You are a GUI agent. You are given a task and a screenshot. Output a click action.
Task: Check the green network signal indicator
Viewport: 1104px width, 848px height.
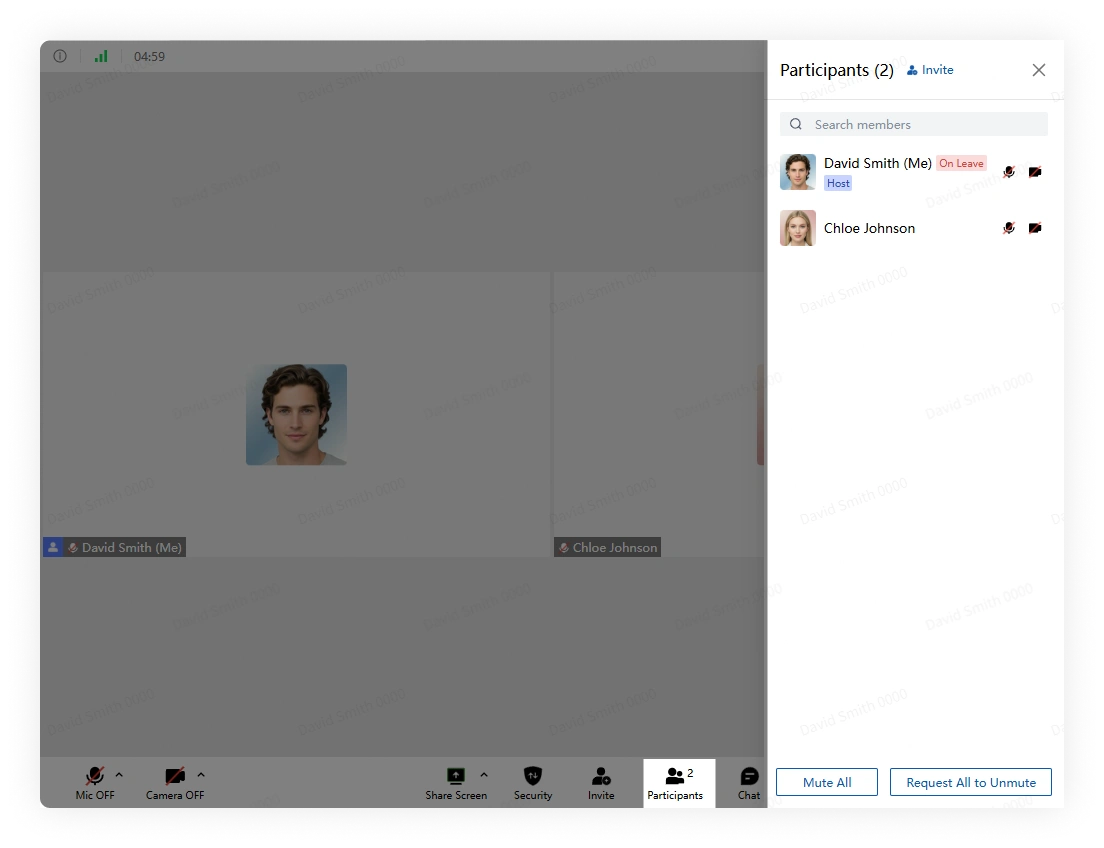[x=101, y=56]
